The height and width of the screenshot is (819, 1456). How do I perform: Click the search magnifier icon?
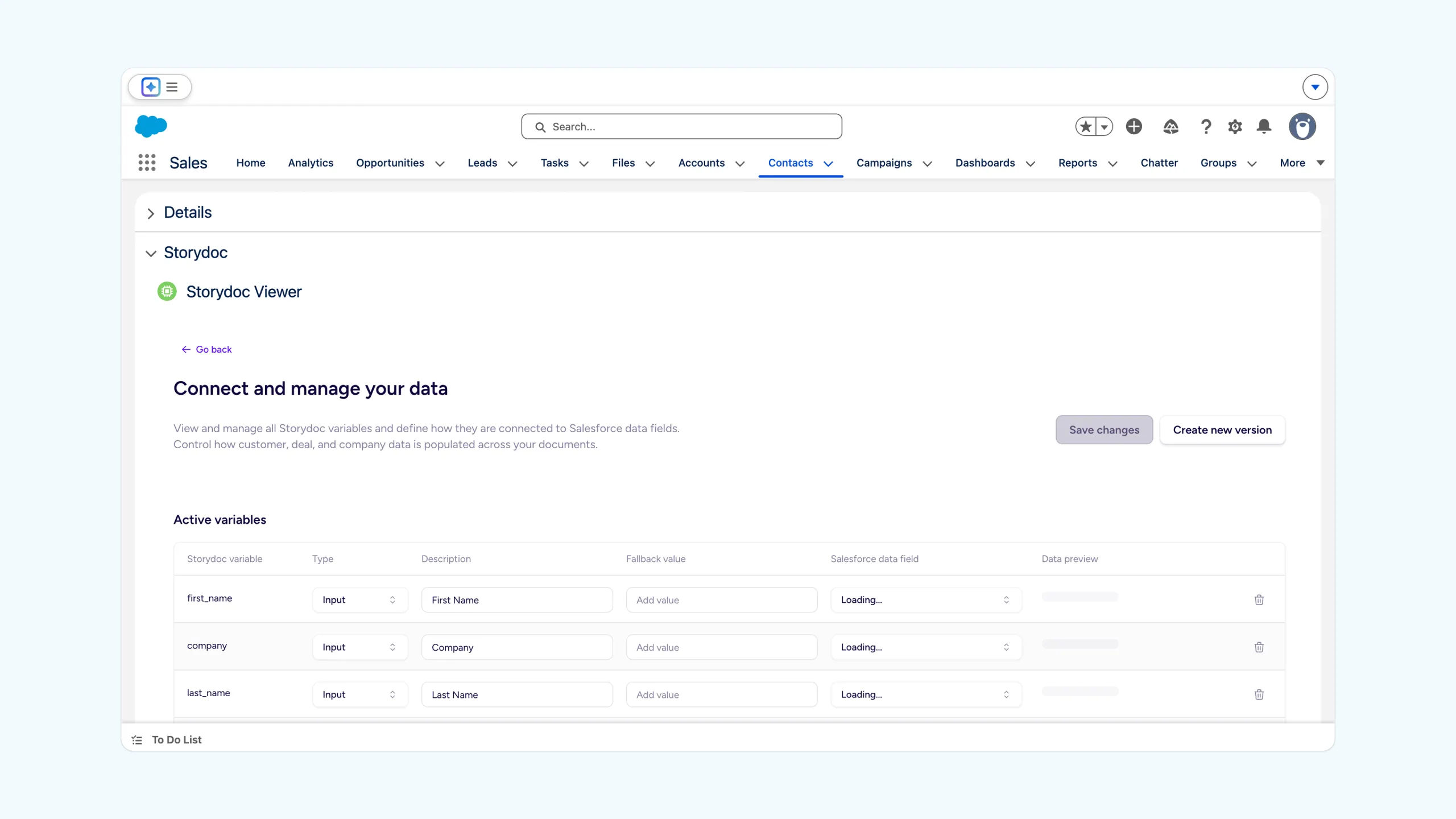[x=540, y=127]
